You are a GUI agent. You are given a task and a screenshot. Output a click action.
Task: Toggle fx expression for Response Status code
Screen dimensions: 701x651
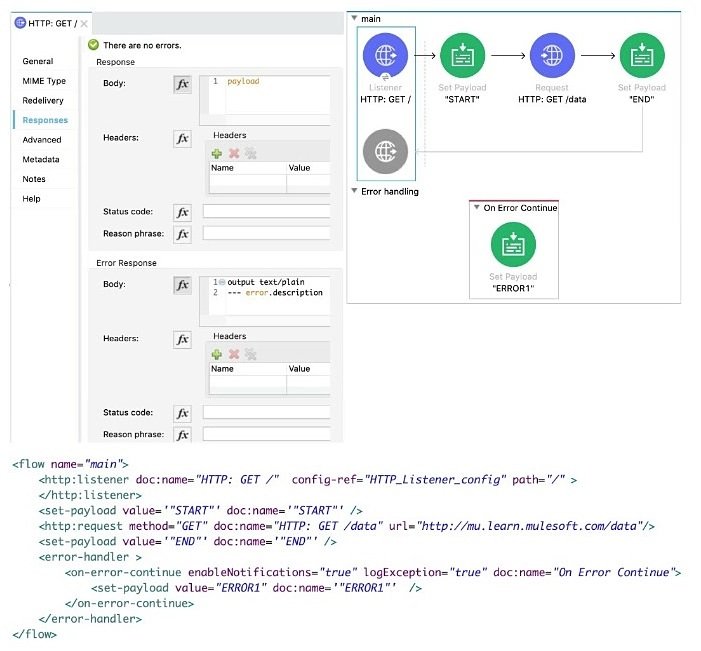(182, 212)
